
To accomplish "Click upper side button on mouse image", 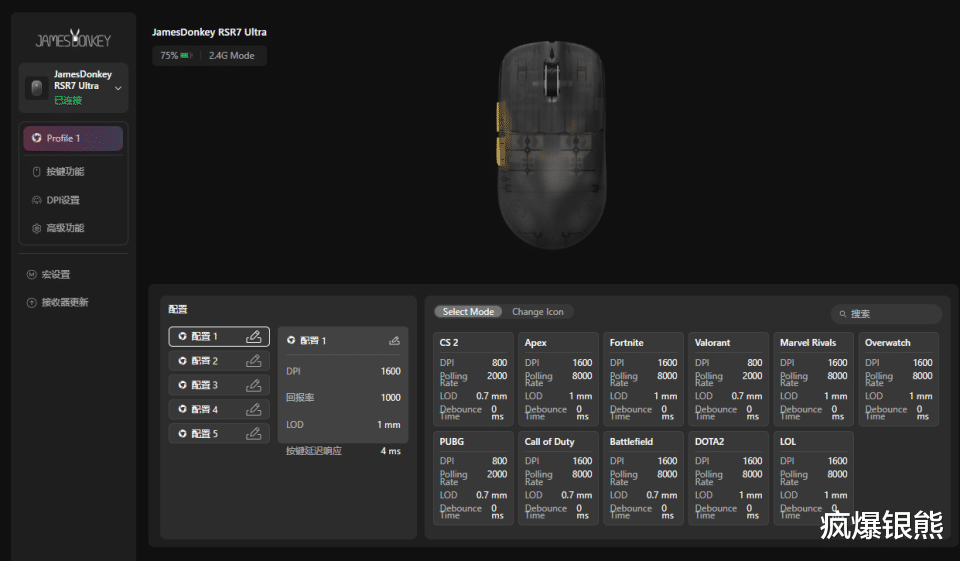I will 500,116.
